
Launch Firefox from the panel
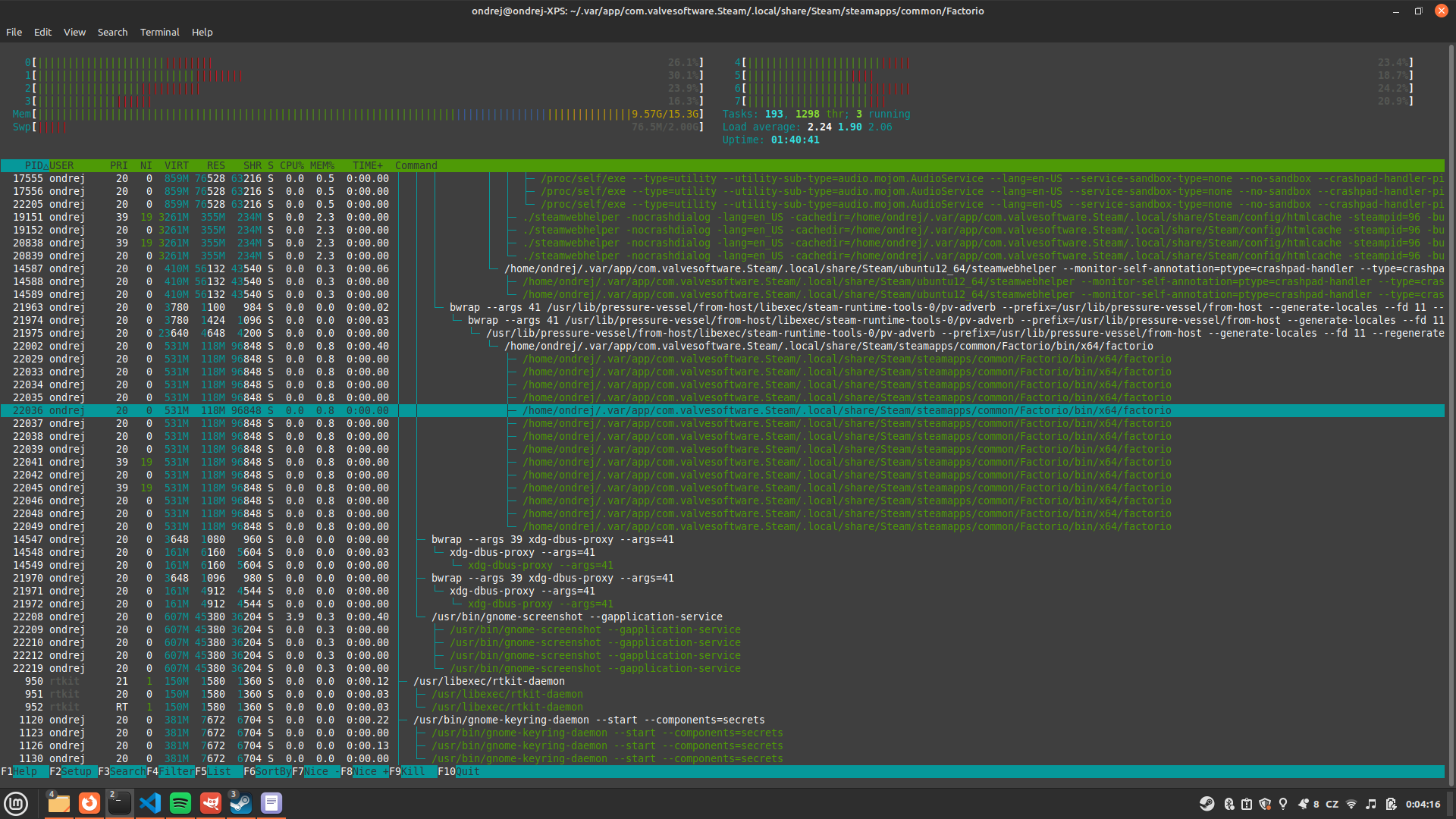(89, 803)
